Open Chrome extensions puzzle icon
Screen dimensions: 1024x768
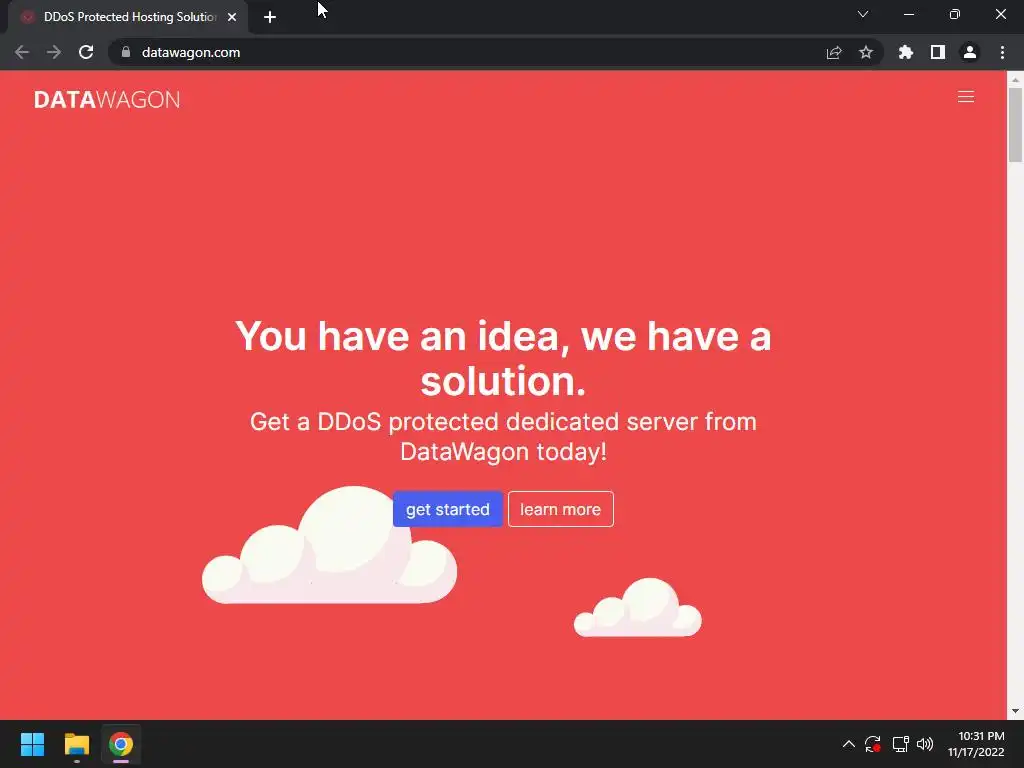click(905, 52)
